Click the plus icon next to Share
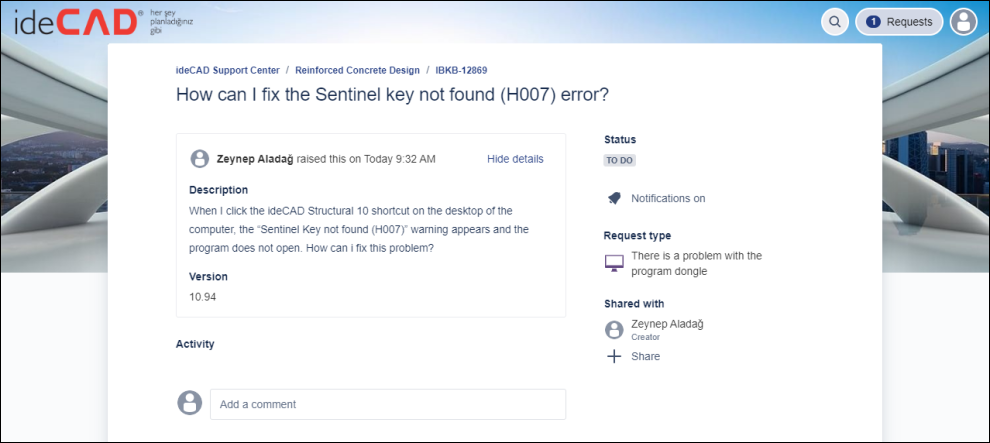The image size is (990, 443). point(614,356)
